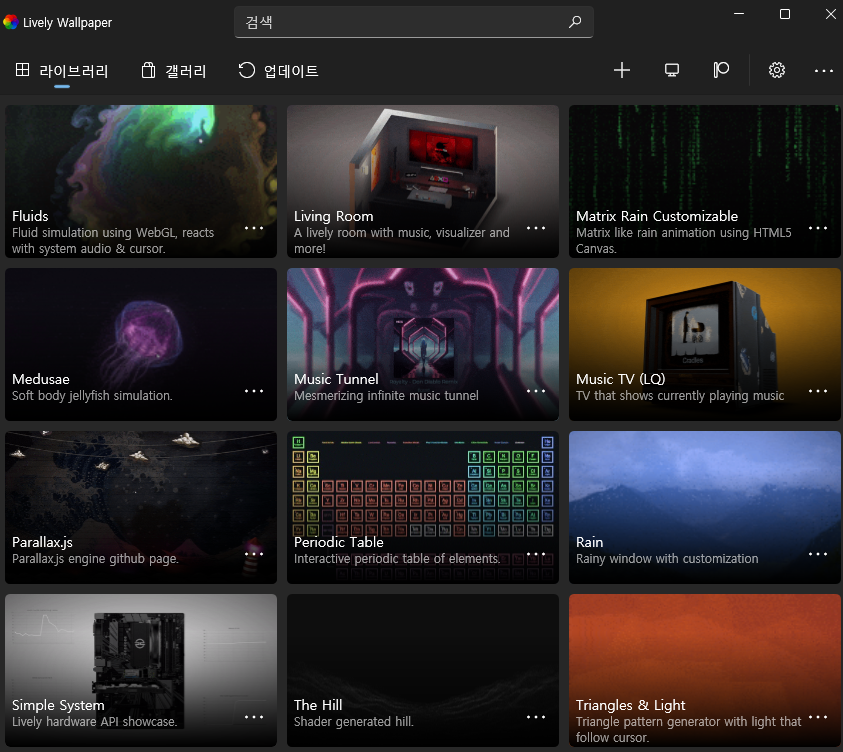The image size is (843, 752).
Task: Click the 검색 search input field
Action: pos(413,22)
